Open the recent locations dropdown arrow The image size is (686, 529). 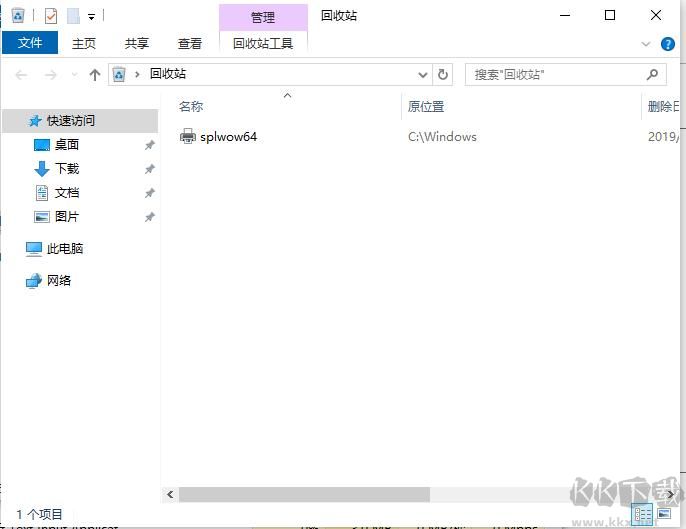[74, 75]
